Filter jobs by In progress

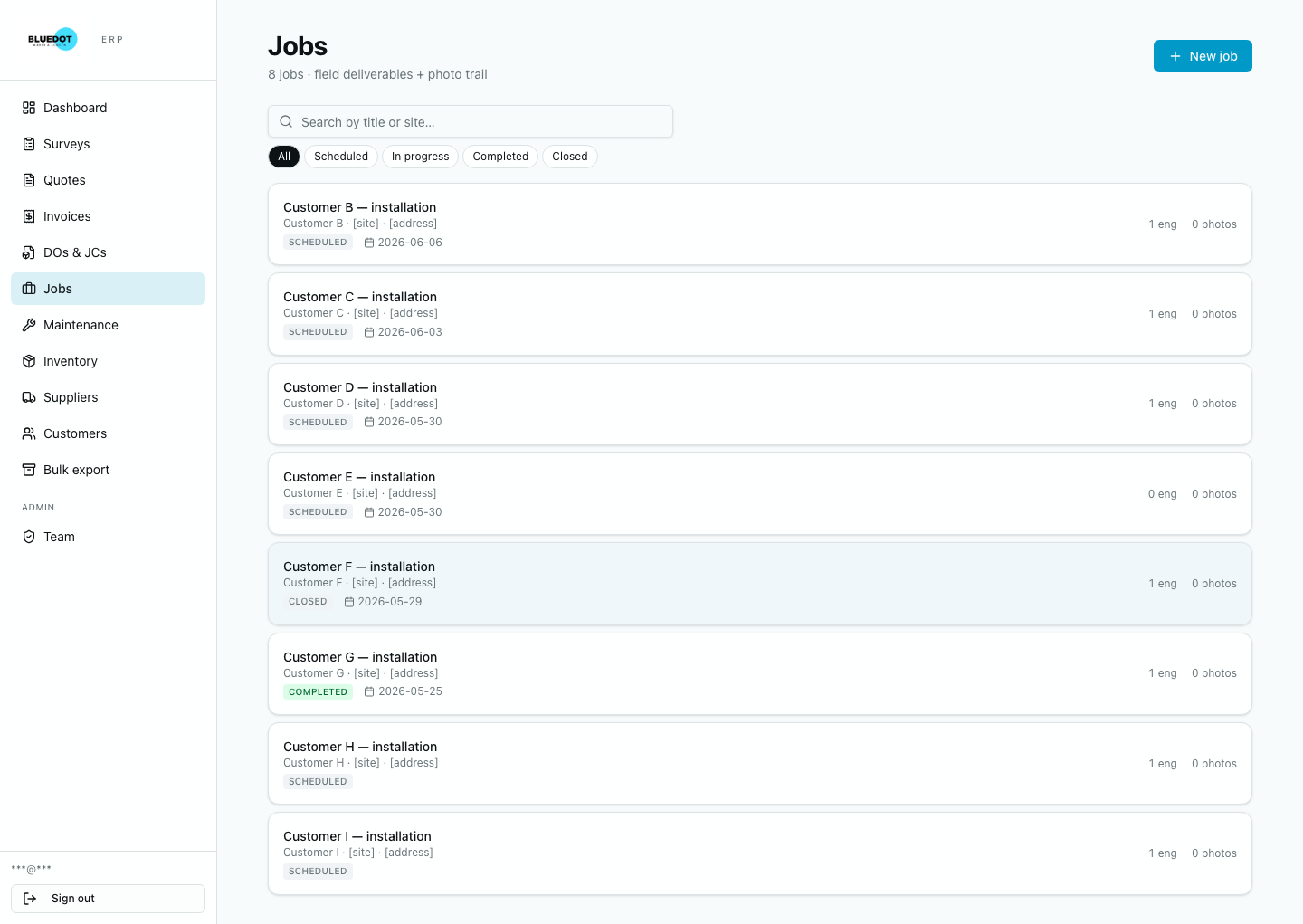click(x=420, y=157)
